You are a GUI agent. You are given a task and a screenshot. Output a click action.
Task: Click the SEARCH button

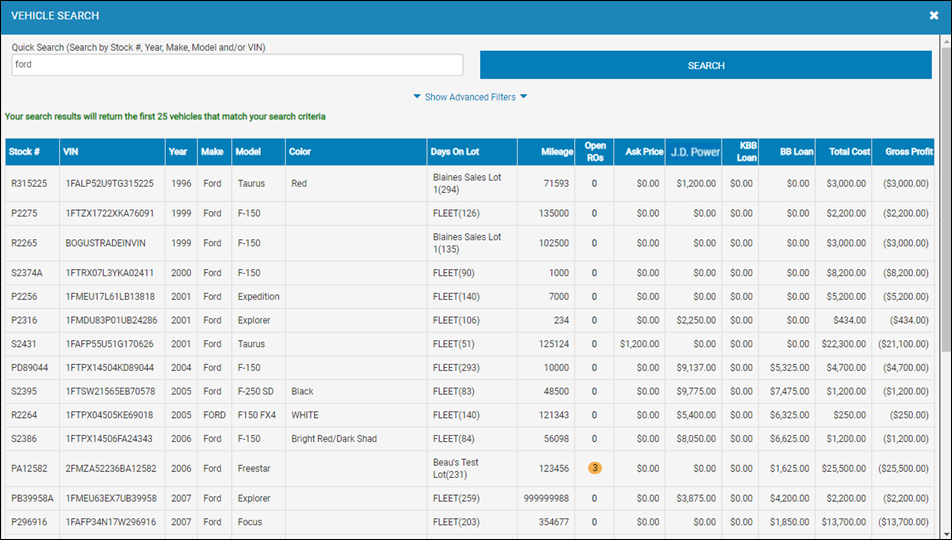point(706,65)
